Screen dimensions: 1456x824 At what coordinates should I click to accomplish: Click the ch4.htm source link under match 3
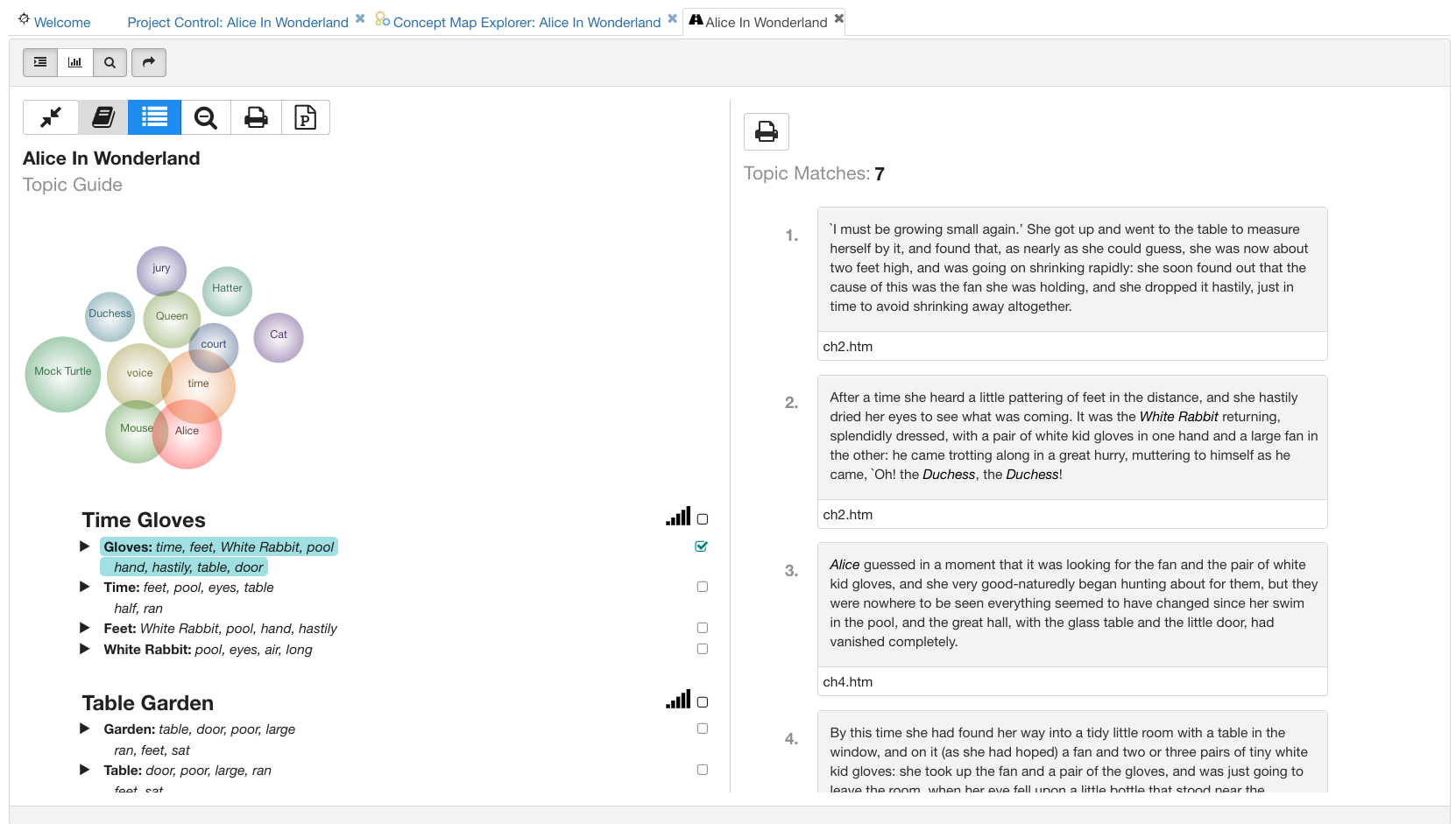click(x=846, y=681)
